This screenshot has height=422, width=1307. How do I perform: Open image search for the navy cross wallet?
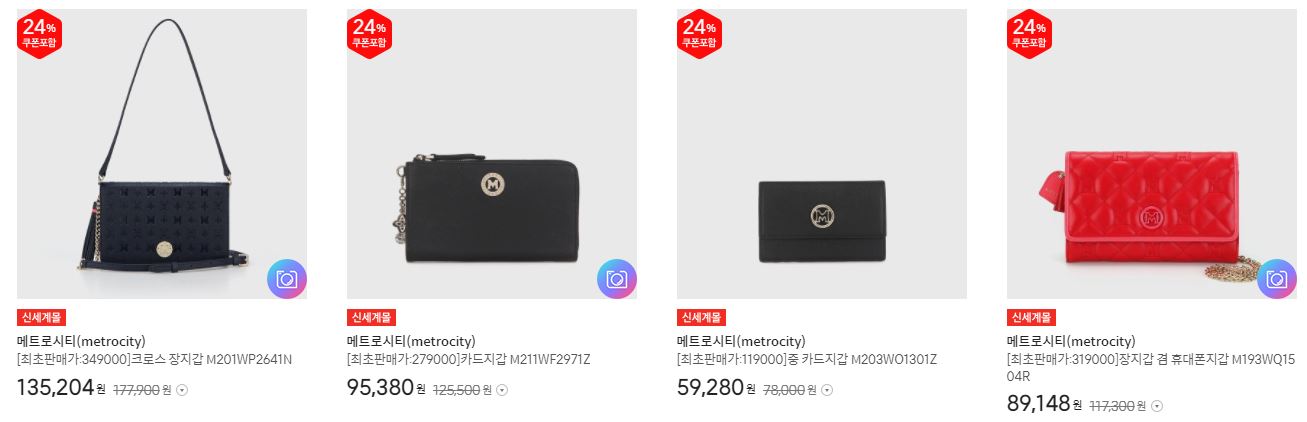pos(287,279)
